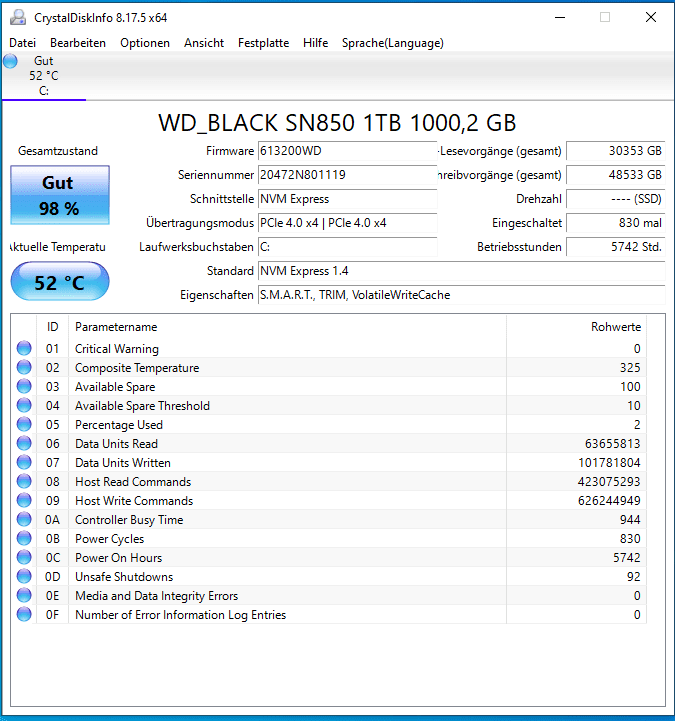Select the Unsafe Shutdowns parameter name
This screenshot has width=675, height=721.
pyautogui.click(x=124, y=577)
